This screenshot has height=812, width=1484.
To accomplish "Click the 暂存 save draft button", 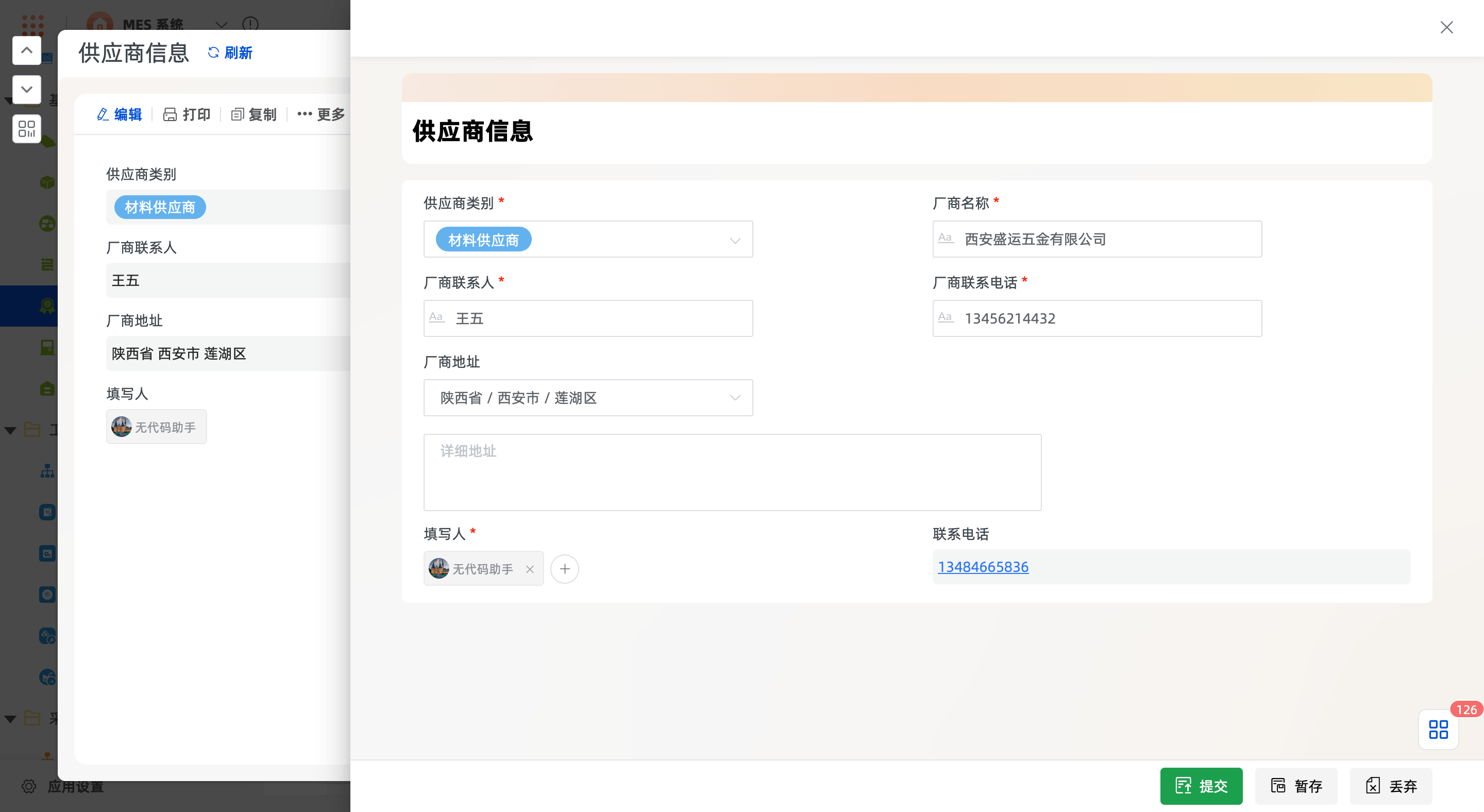I will click(x=1295, y=786).
